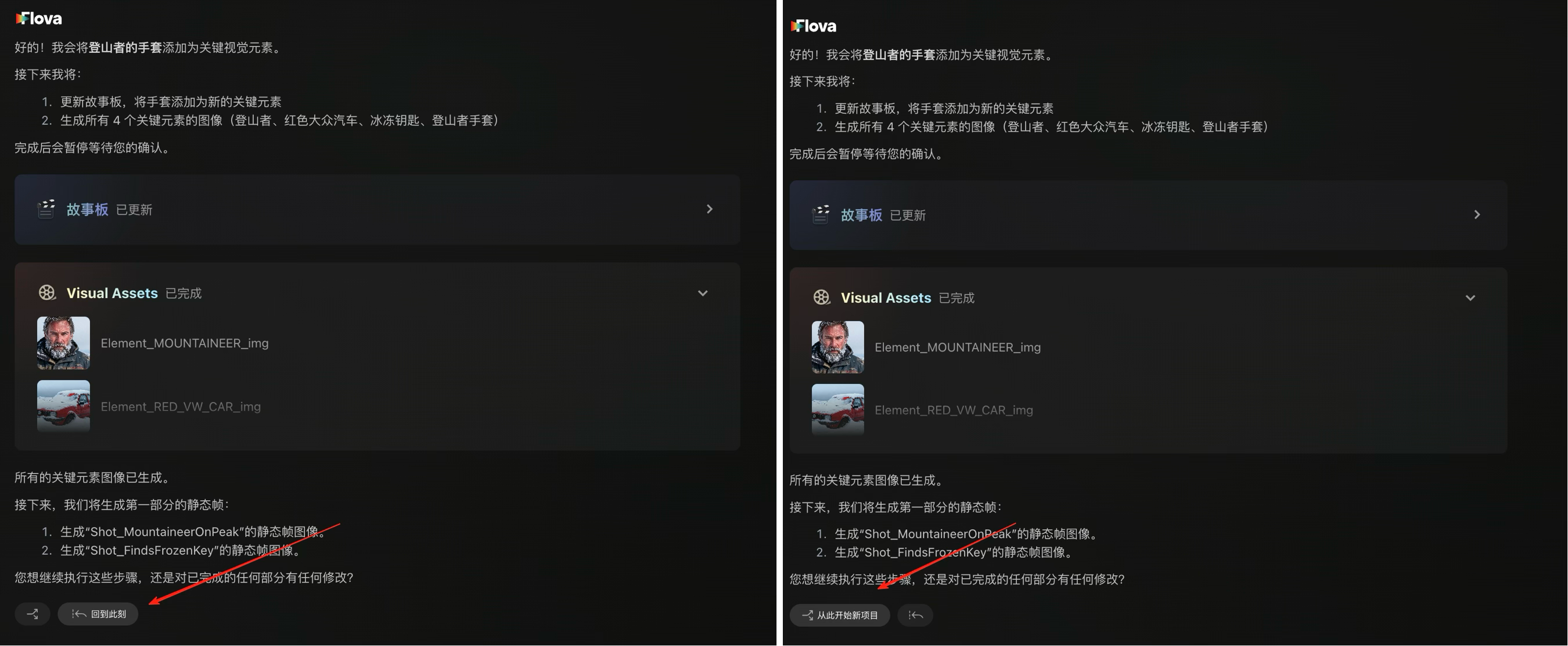The width and height of the screenshot is (1568, 646).
Task: Collapse Visual Assets section in right panel
Action: click(x=1470, y=298)
